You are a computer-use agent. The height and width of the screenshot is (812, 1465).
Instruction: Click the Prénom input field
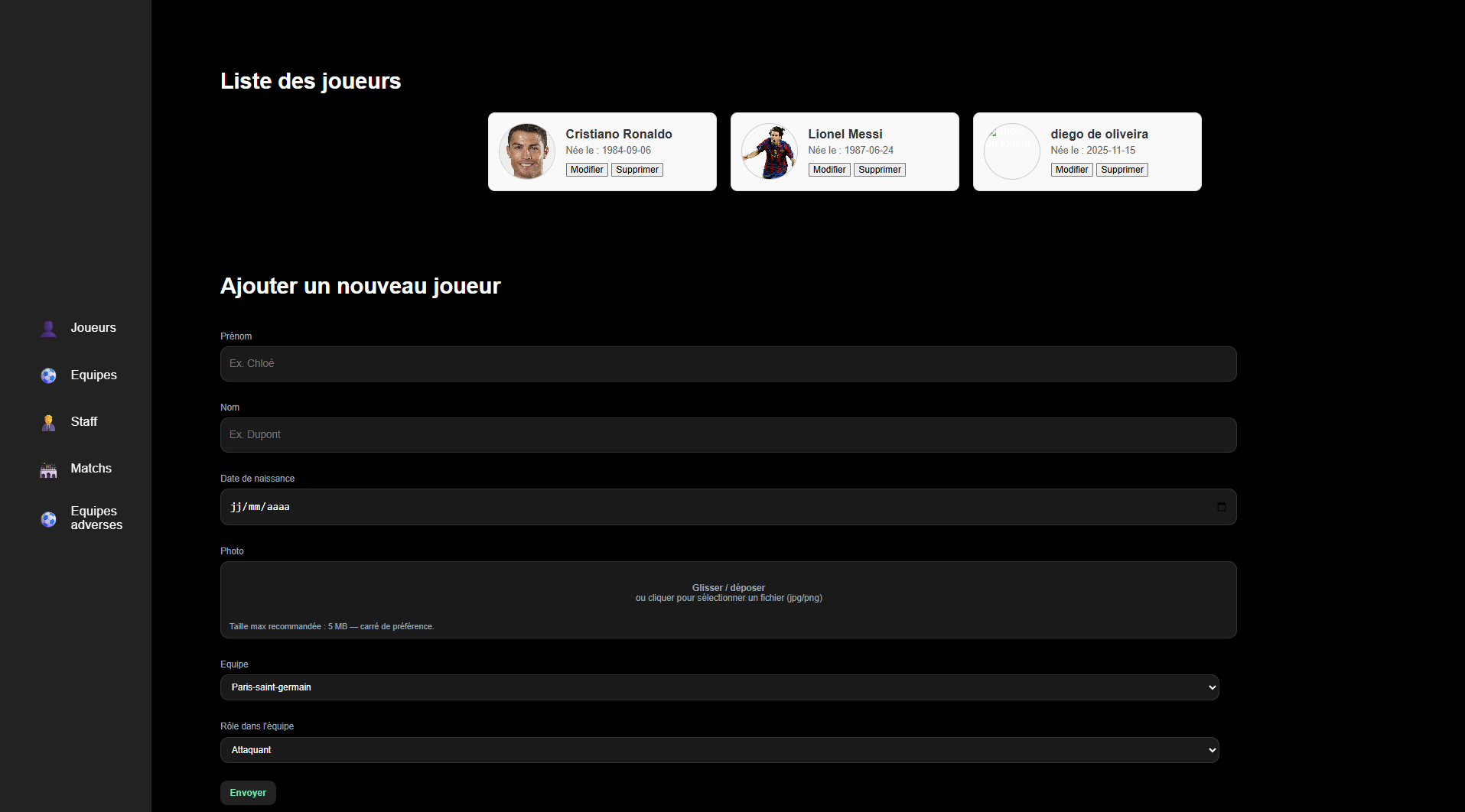tap(727, 364)
